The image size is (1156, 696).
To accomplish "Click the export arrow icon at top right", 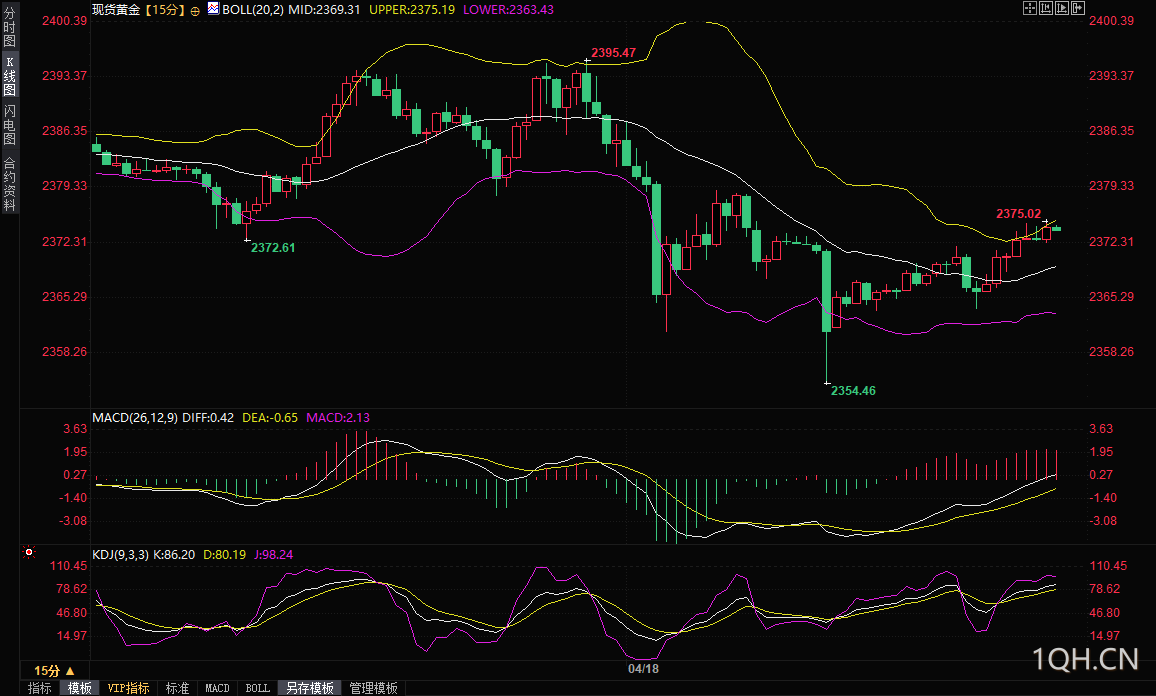I will (1078, 8).
